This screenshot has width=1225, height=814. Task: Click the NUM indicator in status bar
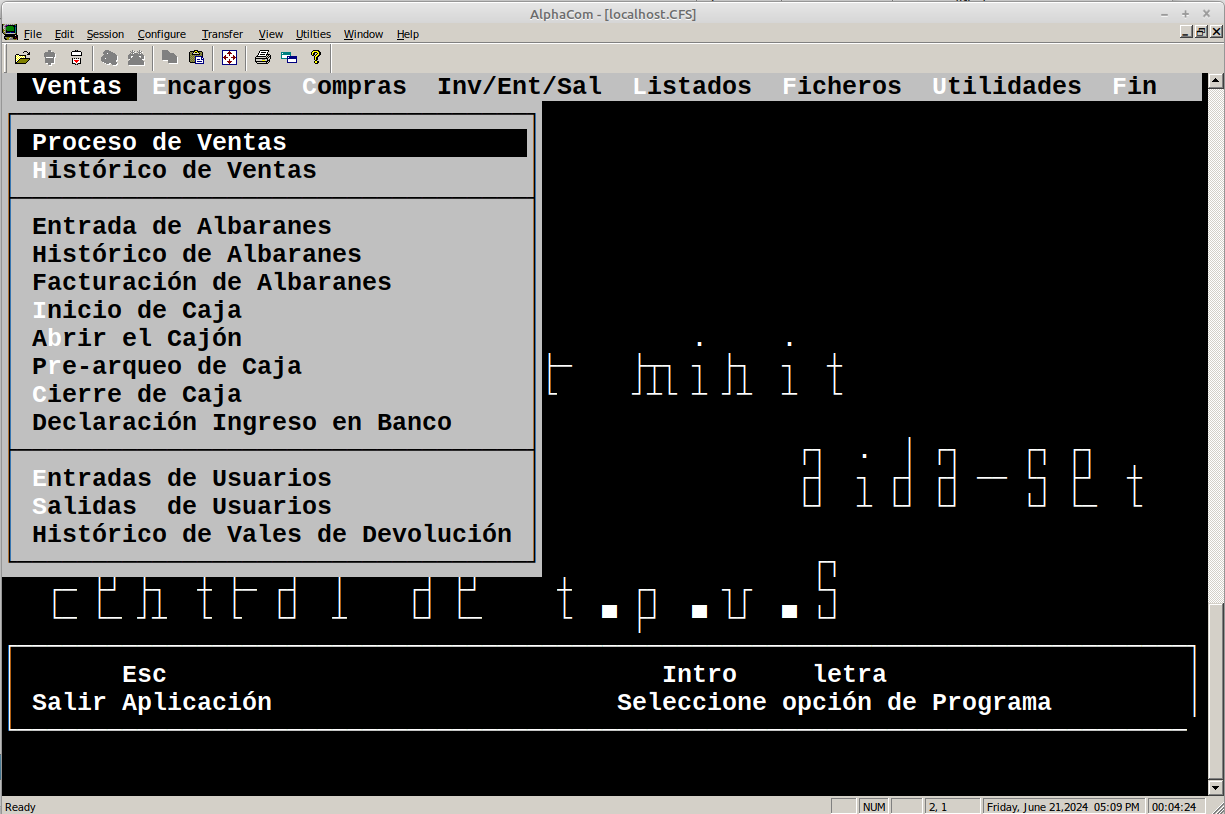(x=873, y=807)
